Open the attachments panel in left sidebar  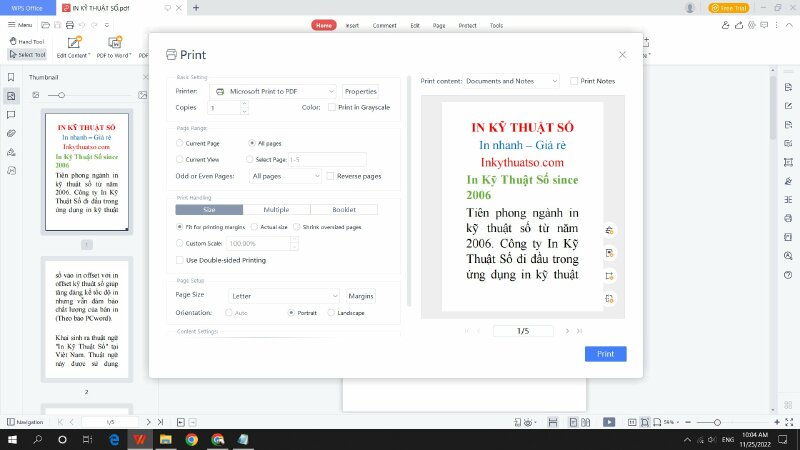(11, 133)
